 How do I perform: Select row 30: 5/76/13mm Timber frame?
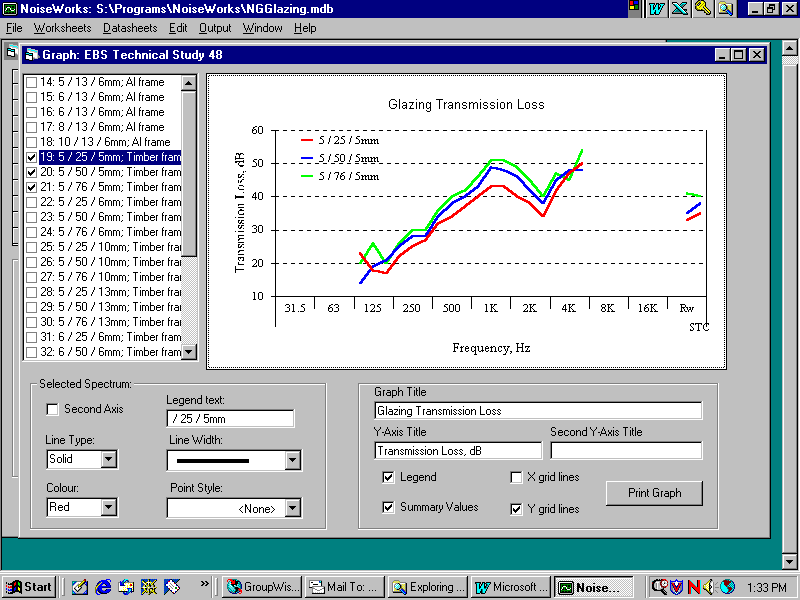110,322
